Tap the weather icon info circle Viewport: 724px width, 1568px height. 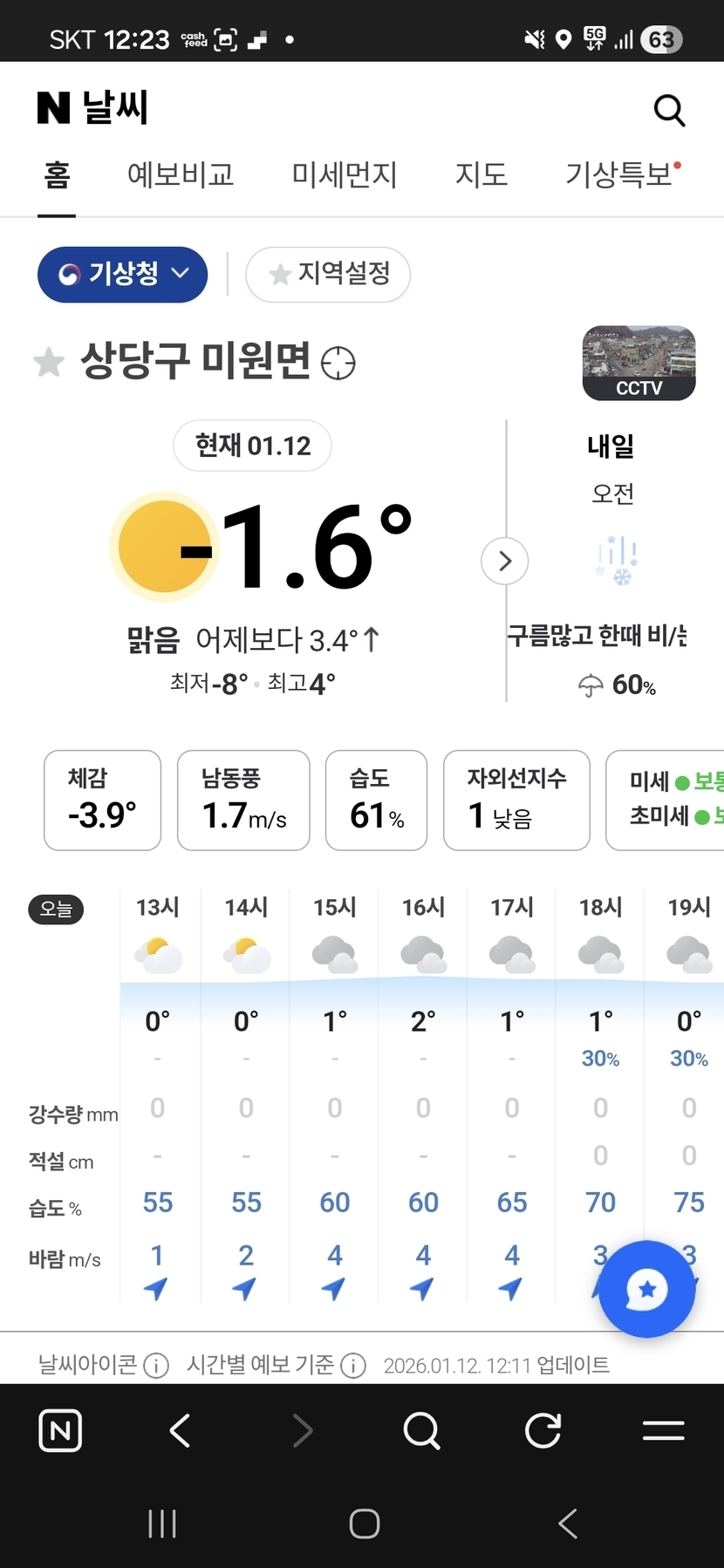156,1365
